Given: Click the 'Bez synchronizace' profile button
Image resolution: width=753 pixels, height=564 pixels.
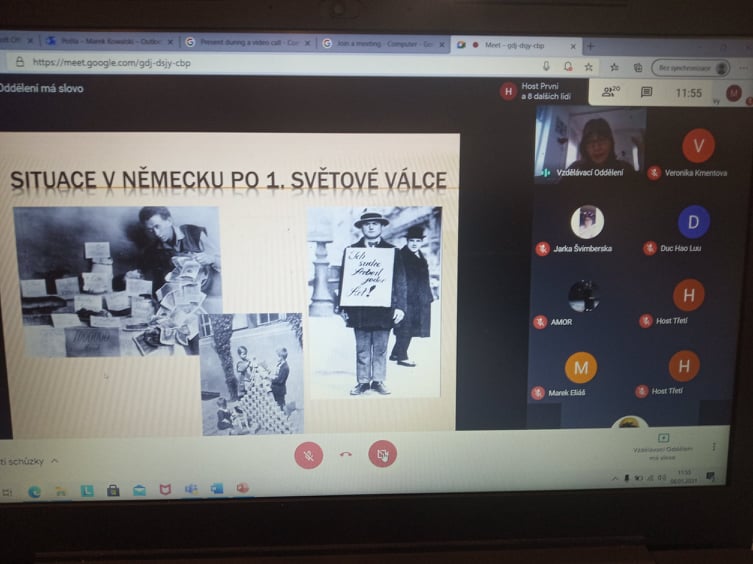Looking at the screenshot, I should pyautogui.click(x=691, y=68).
